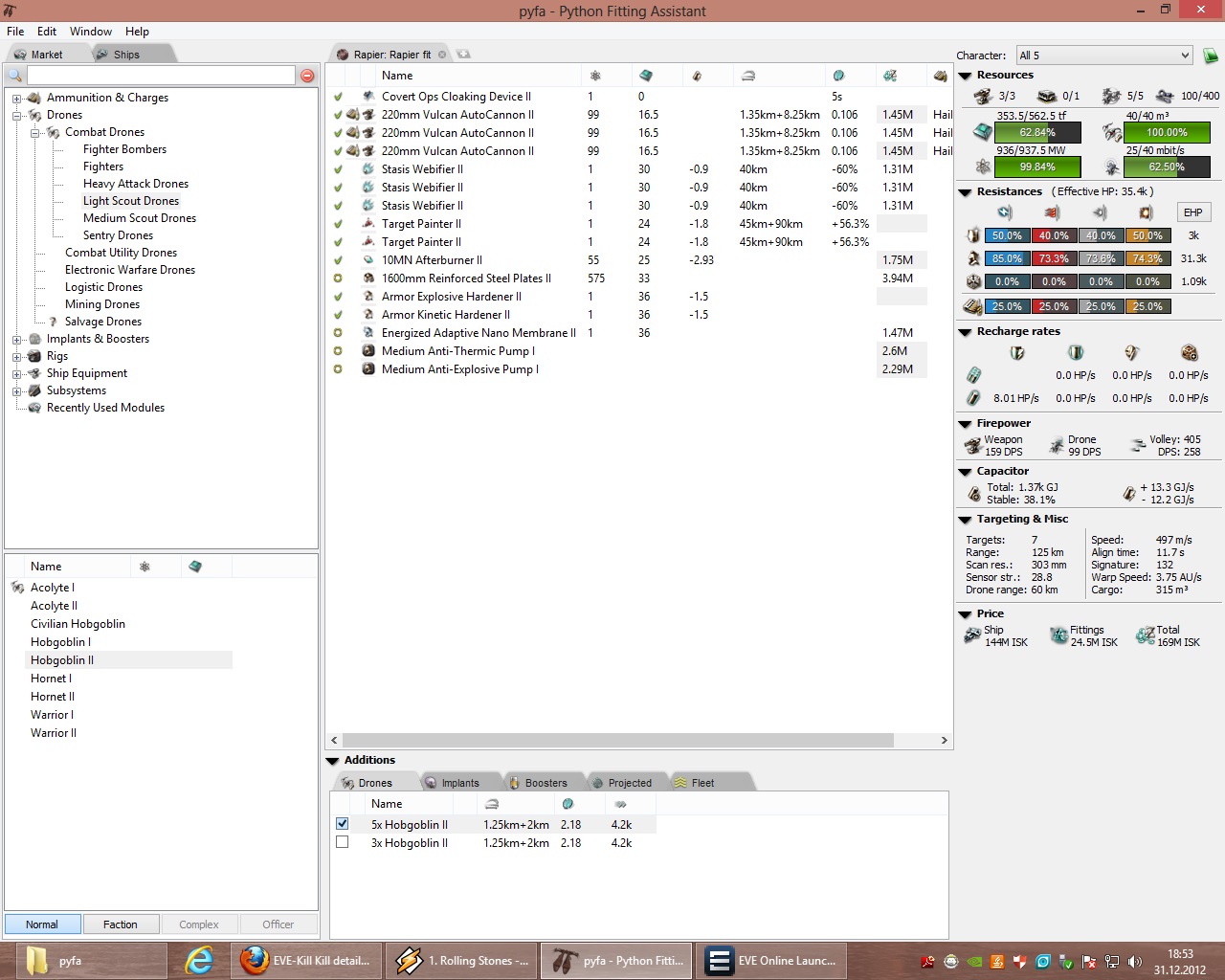Collapse the Drones tree node
This screenshot has width=1225, height=980.
16,115
